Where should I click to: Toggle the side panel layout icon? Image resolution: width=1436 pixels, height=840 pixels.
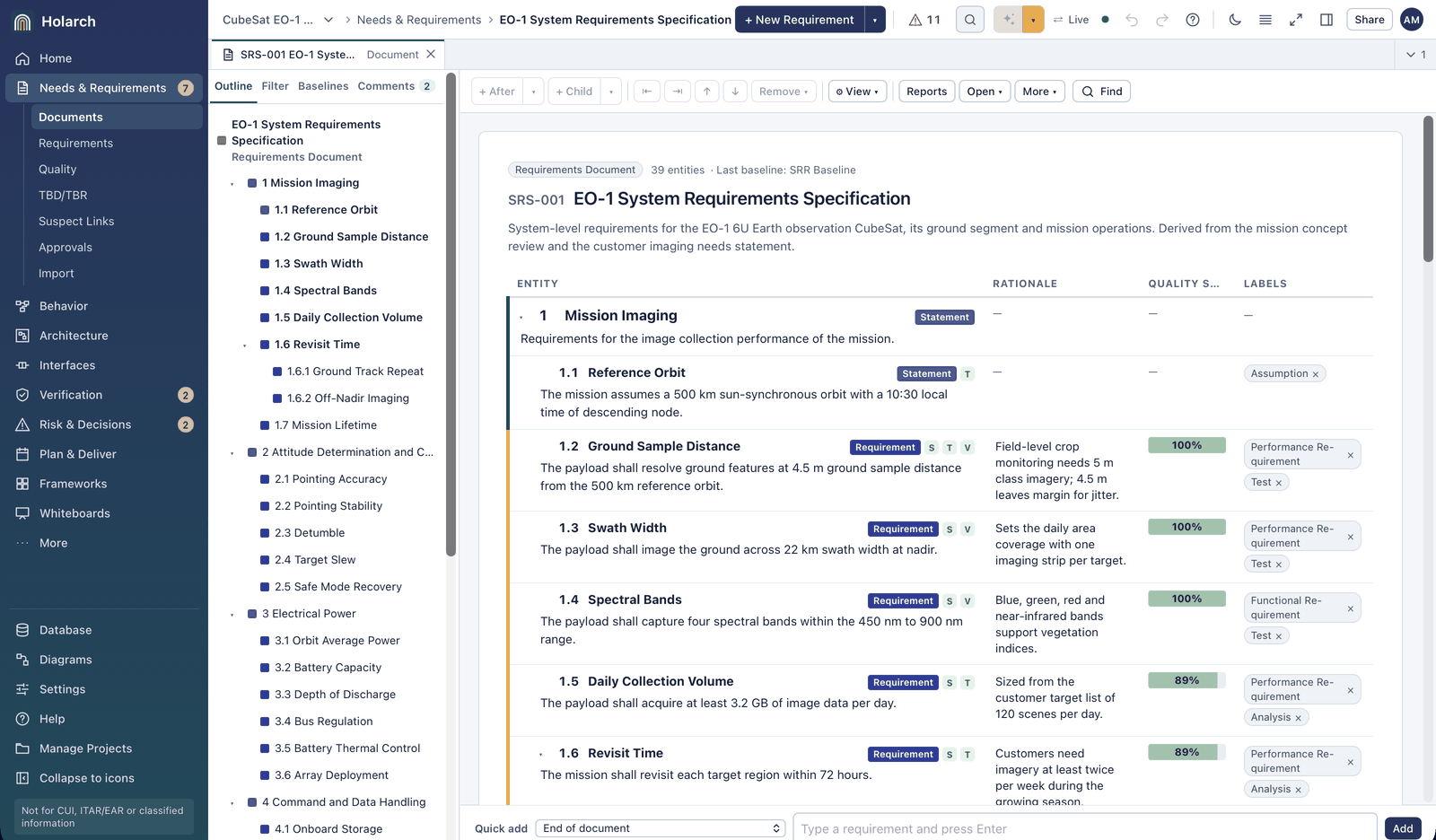pos(1327,20)
